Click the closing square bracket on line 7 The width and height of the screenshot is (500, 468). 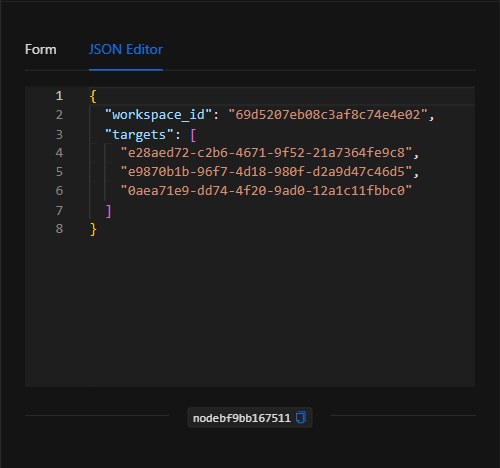point(108,211)
